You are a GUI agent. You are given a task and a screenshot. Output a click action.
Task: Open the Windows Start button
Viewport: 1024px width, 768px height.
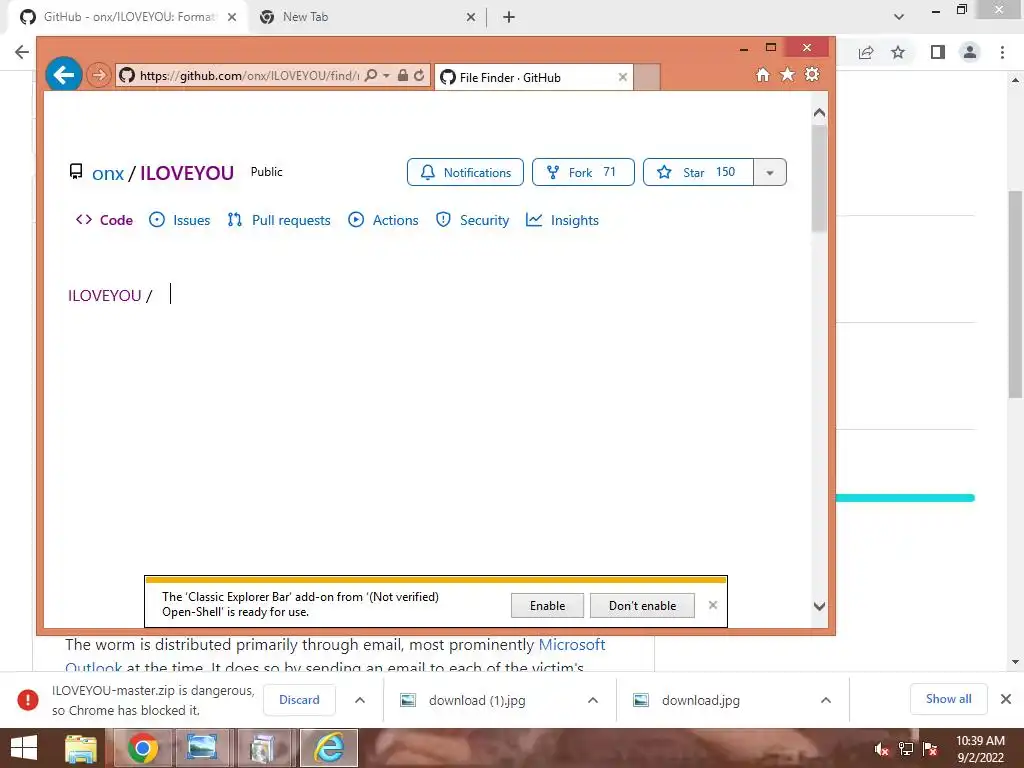pyautogui.click(x=24, y=748)
